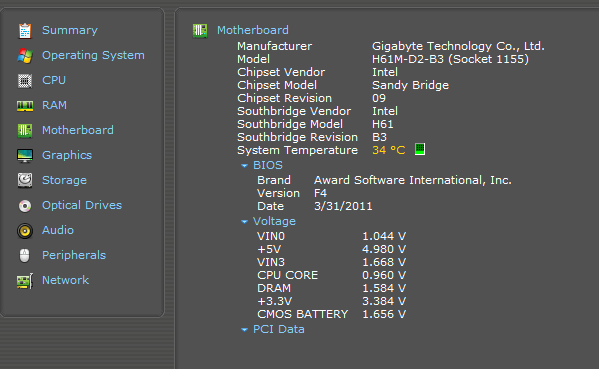Show the Audio section
The image size is (599, 369).
(58, 230)
